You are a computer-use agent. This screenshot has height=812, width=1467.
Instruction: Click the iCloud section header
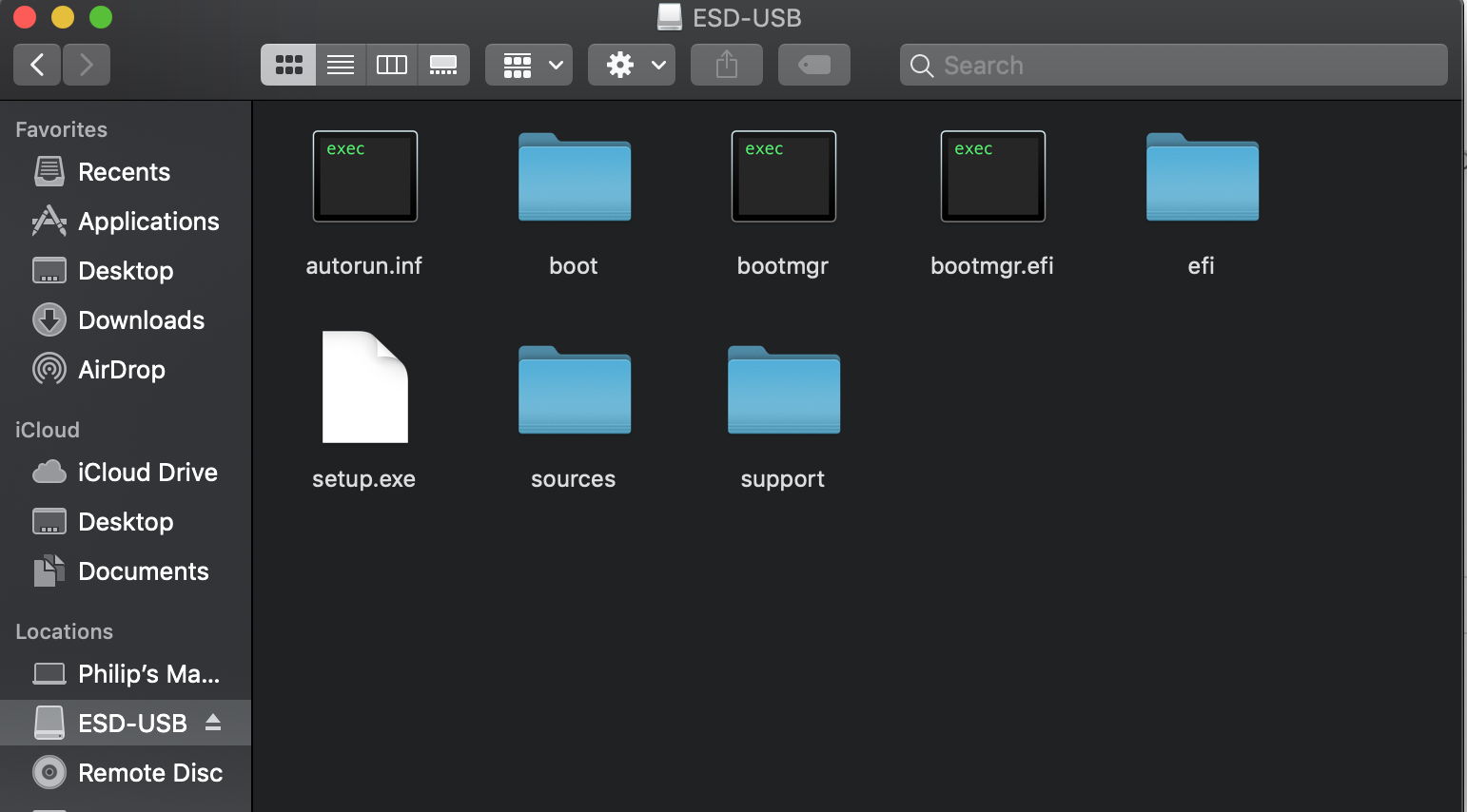click(x=48, y=430)
